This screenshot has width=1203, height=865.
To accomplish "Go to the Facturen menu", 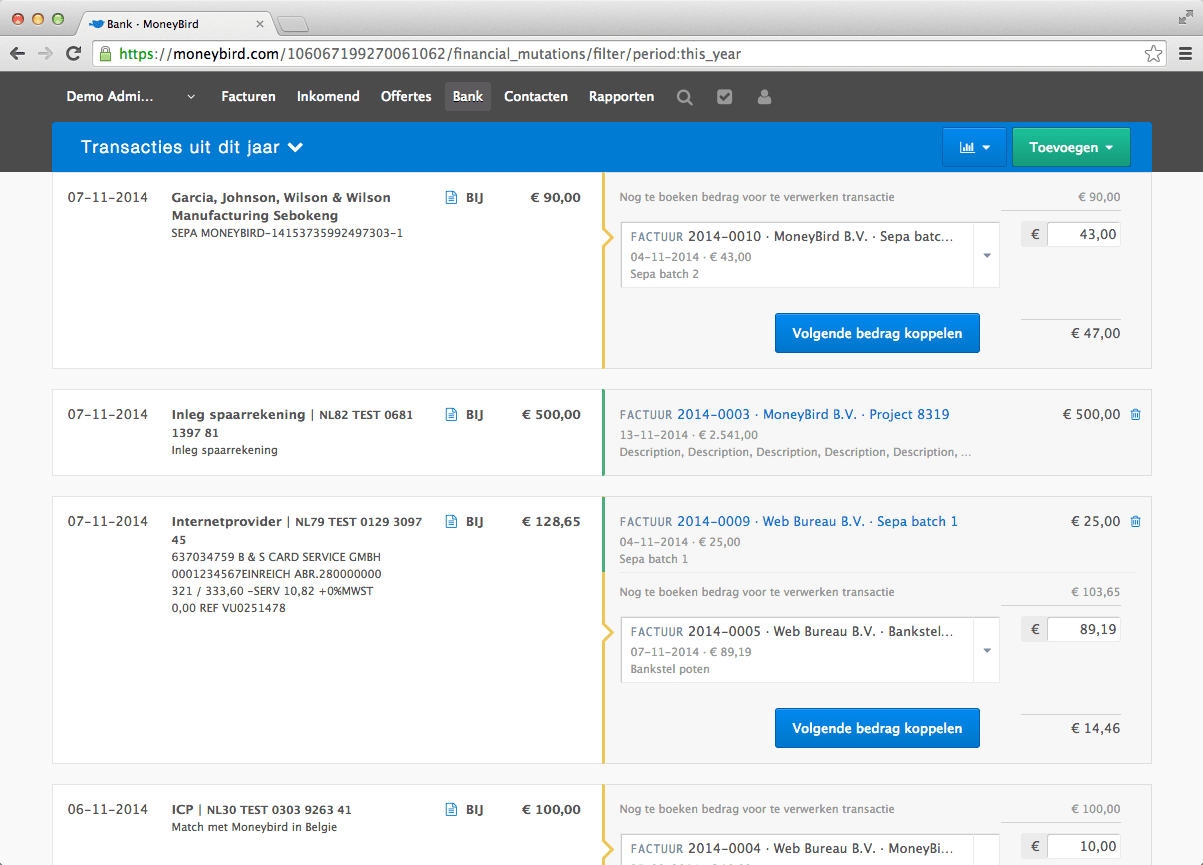I will 248,97.
